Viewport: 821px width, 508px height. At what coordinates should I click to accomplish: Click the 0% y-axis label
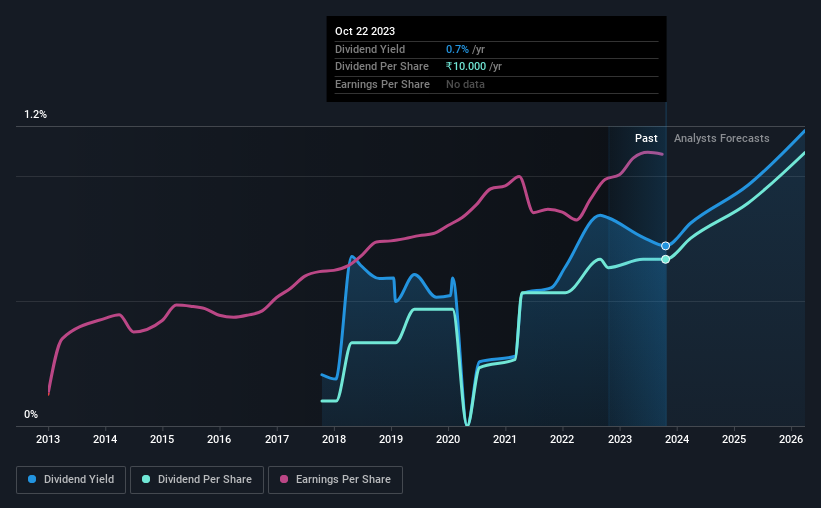tap(31, 414)
